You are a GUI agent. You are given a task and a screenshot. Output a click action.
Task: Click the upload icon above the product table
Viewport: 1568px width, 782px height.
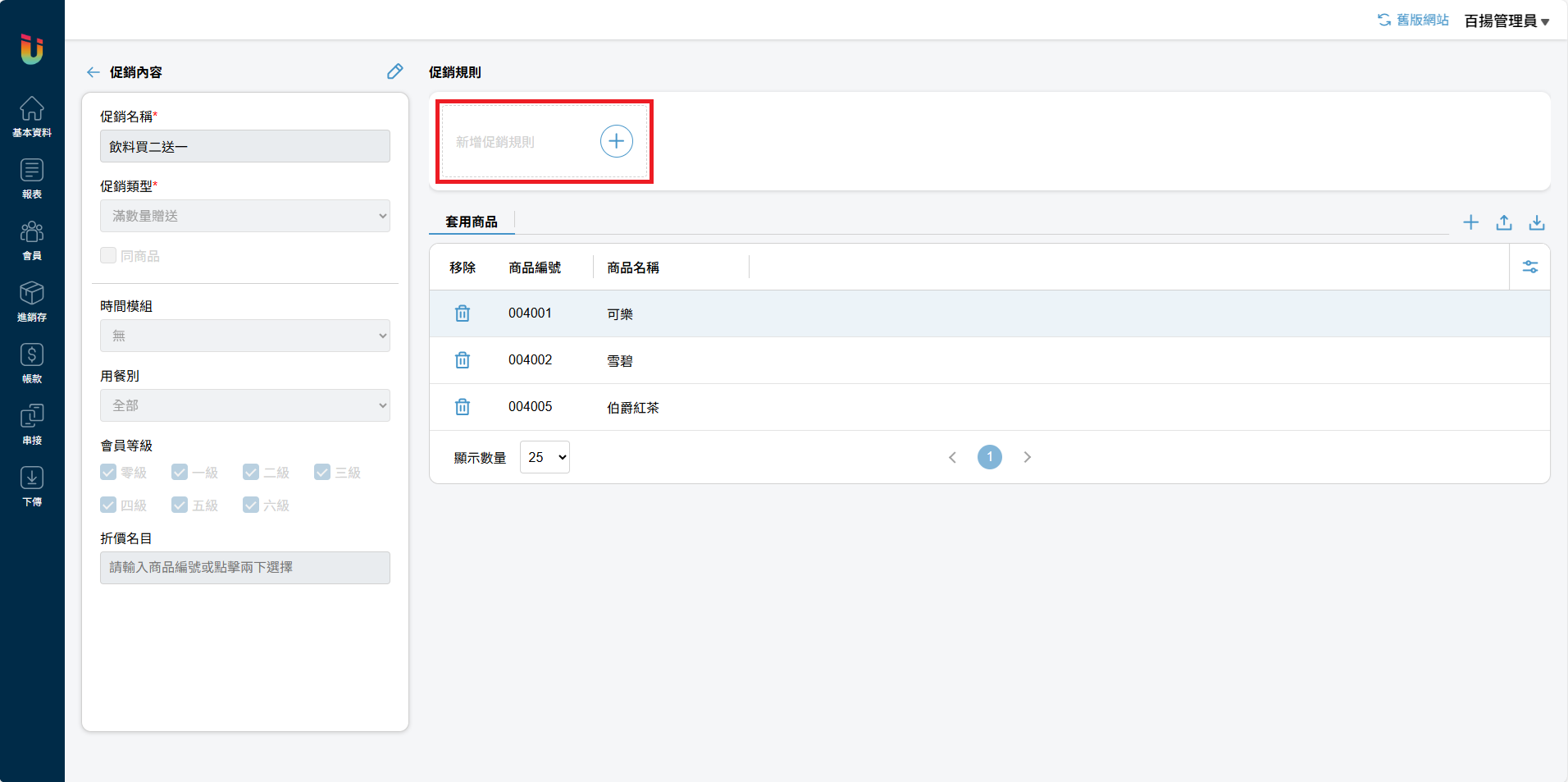pos(1503,222)
